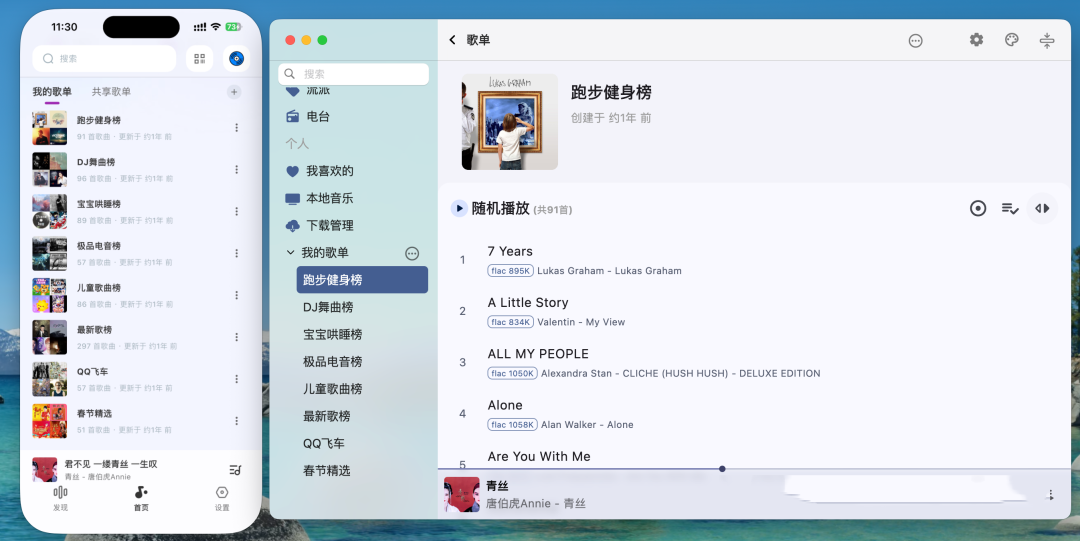Open the 跑步健身榜 playlist cover image
Viewport: 1080px width, 541px height.
point(510,122)
